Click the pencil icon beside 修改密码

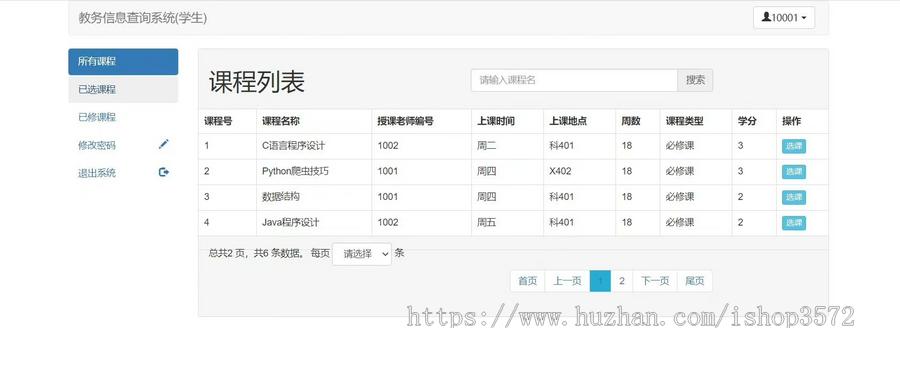[164, 145]
